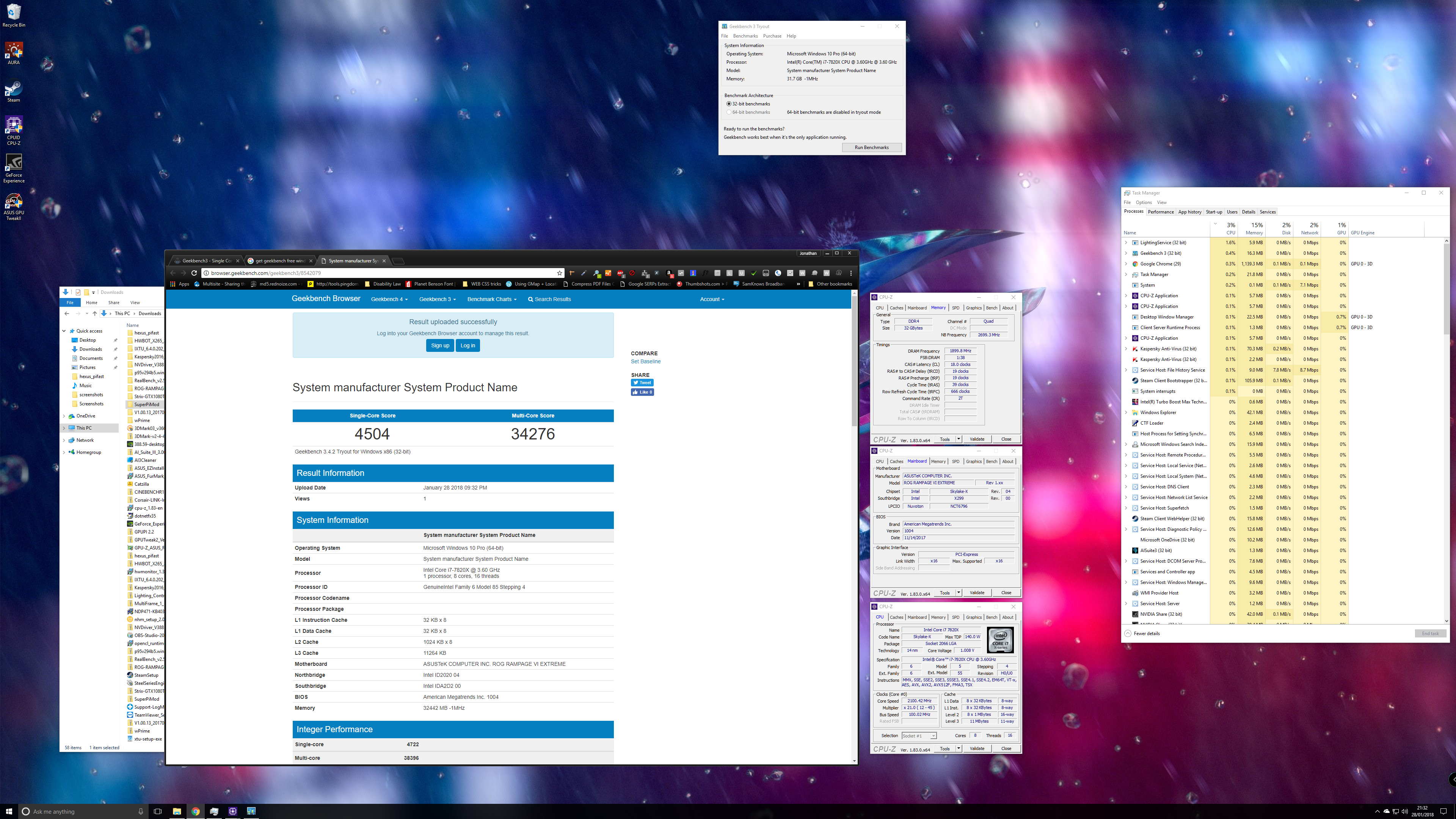Click the back arrow in File Explorer
The width and height of the screenshot is (1456, 819).
tap(67, 313)
